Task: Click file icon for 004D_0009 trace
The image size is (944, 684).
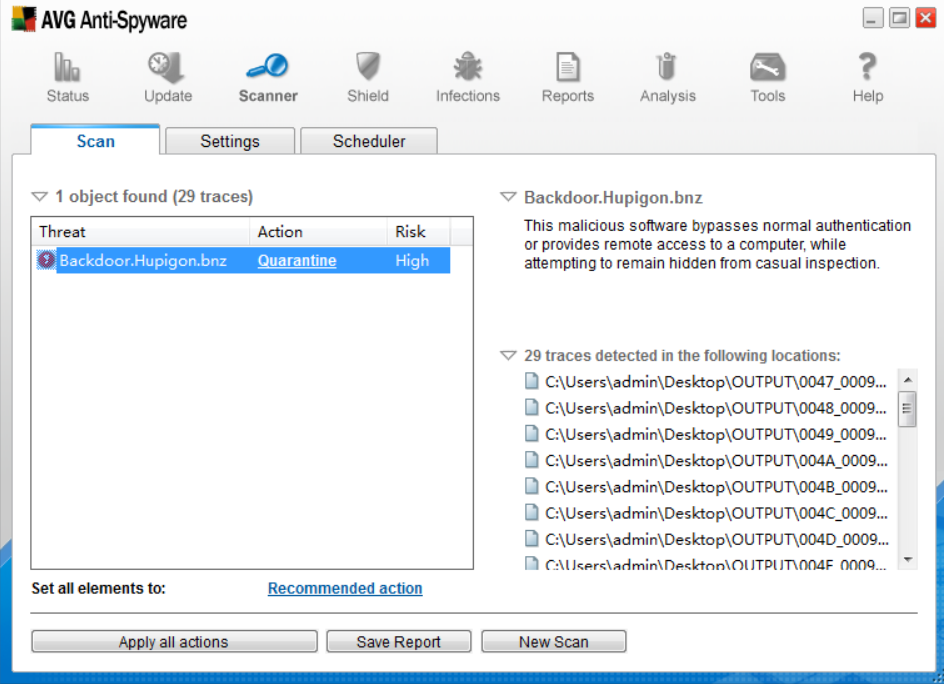Action: [532, 538]
